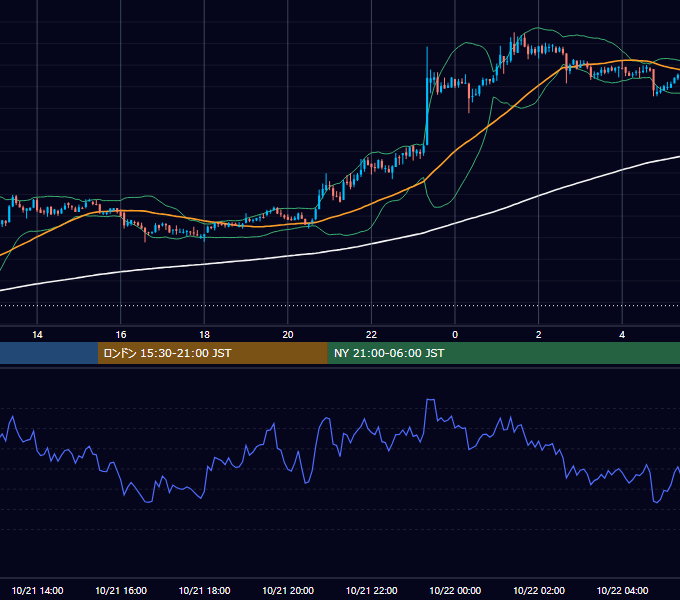Click the 20 hour label on the price chart axis
Image resolution: width=680 pixels, height=600 pixels.
pos(288,335)
